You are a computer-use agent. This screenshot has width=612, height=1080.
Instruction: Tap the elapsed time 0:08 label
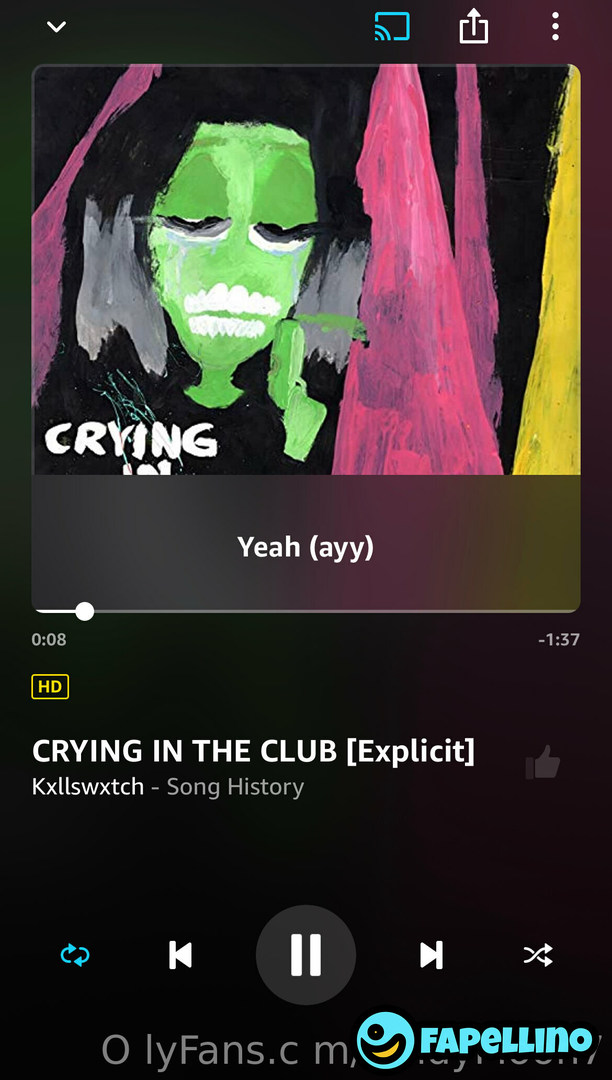click(x=49, y=639)
